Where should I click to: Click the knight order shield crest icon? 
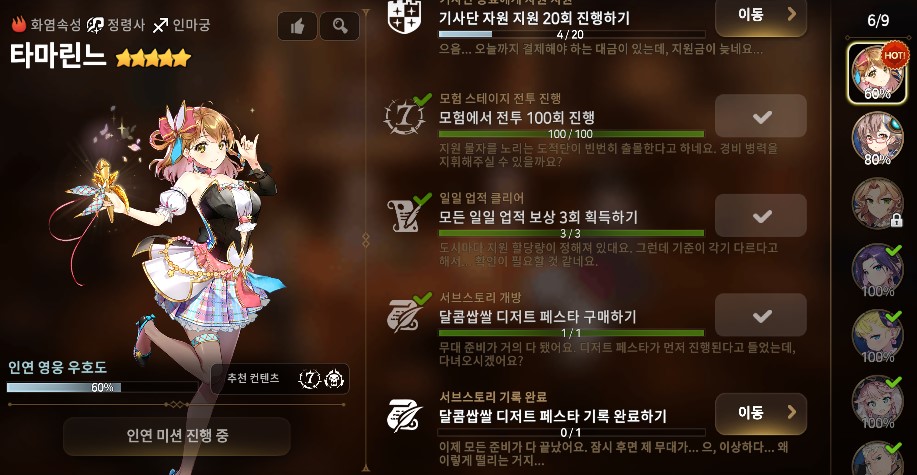tap(404, 17)
